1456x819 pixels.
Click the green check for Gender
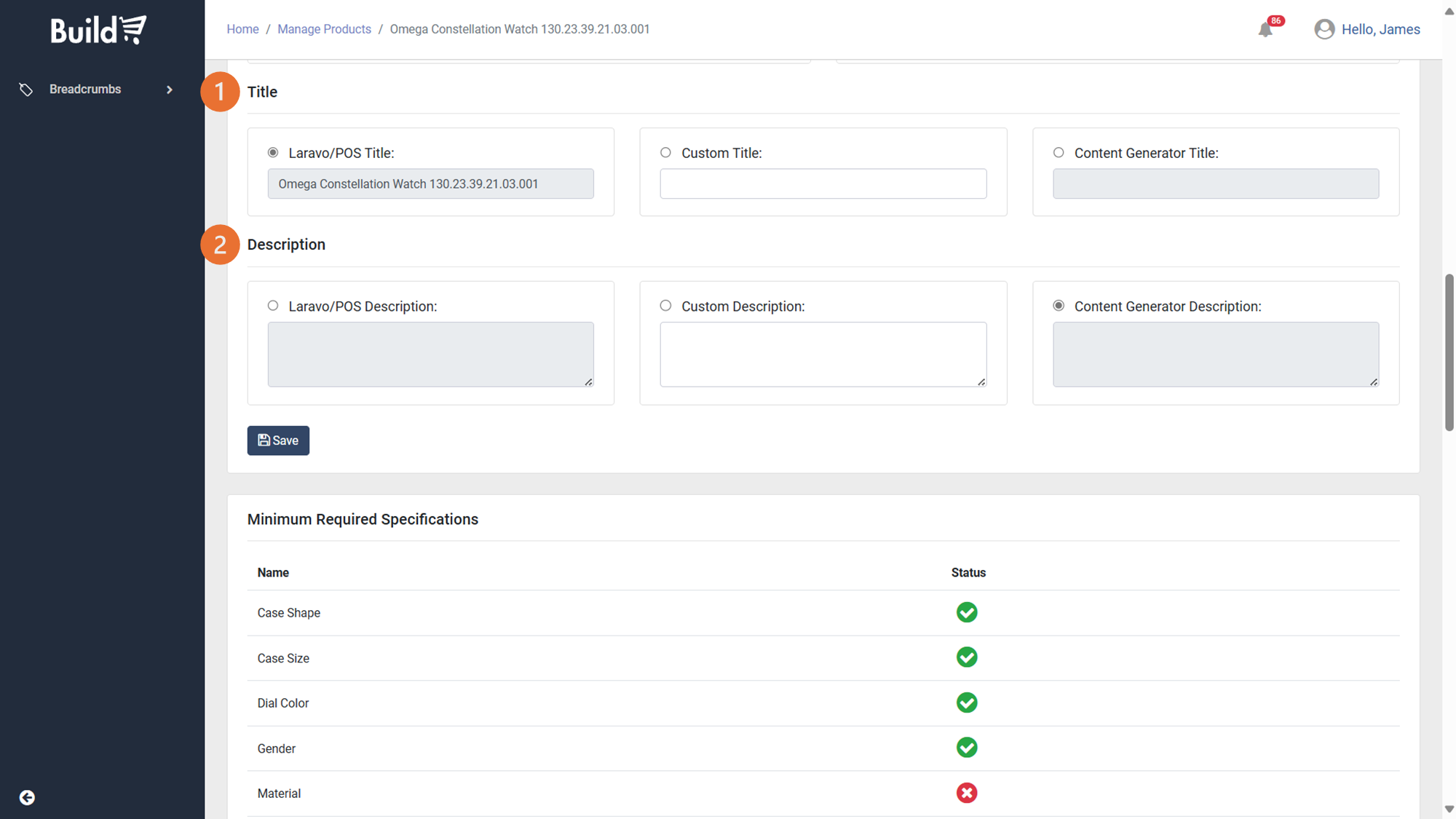pyautogui.click(x=967, y=748)
